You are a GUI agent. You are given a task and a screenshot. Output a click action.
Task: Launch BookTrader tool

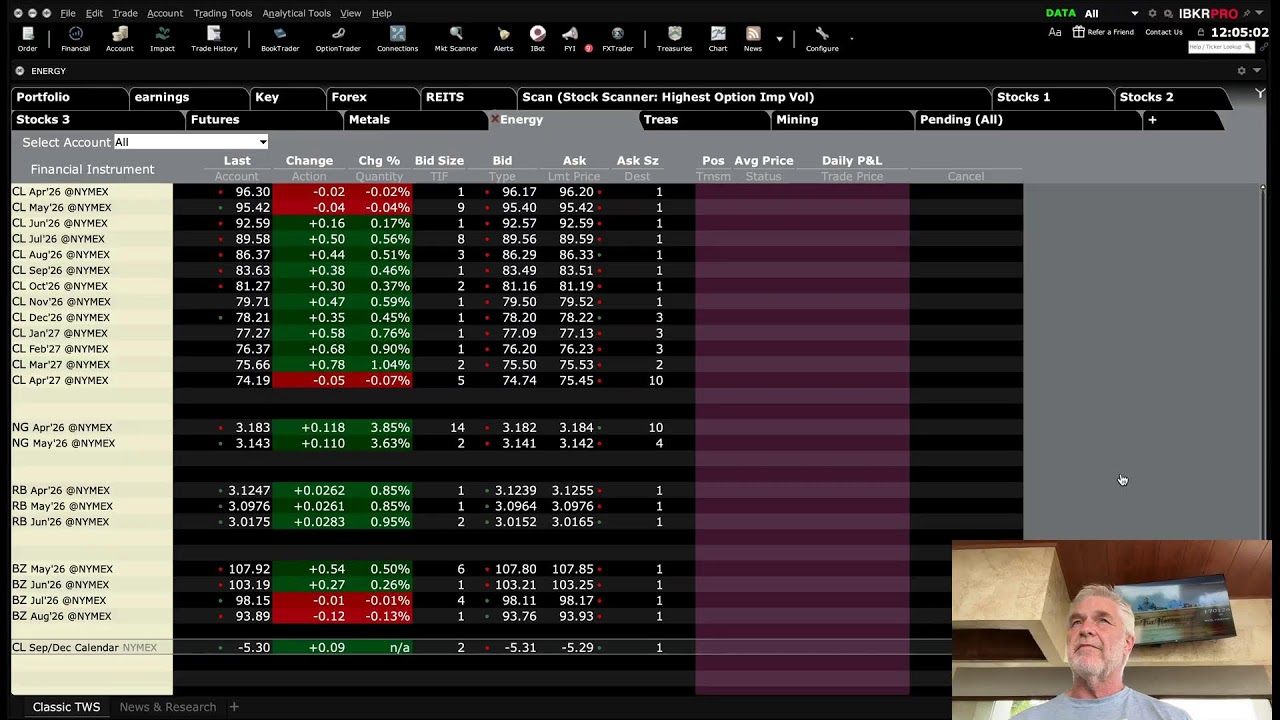tap(280, 39)
